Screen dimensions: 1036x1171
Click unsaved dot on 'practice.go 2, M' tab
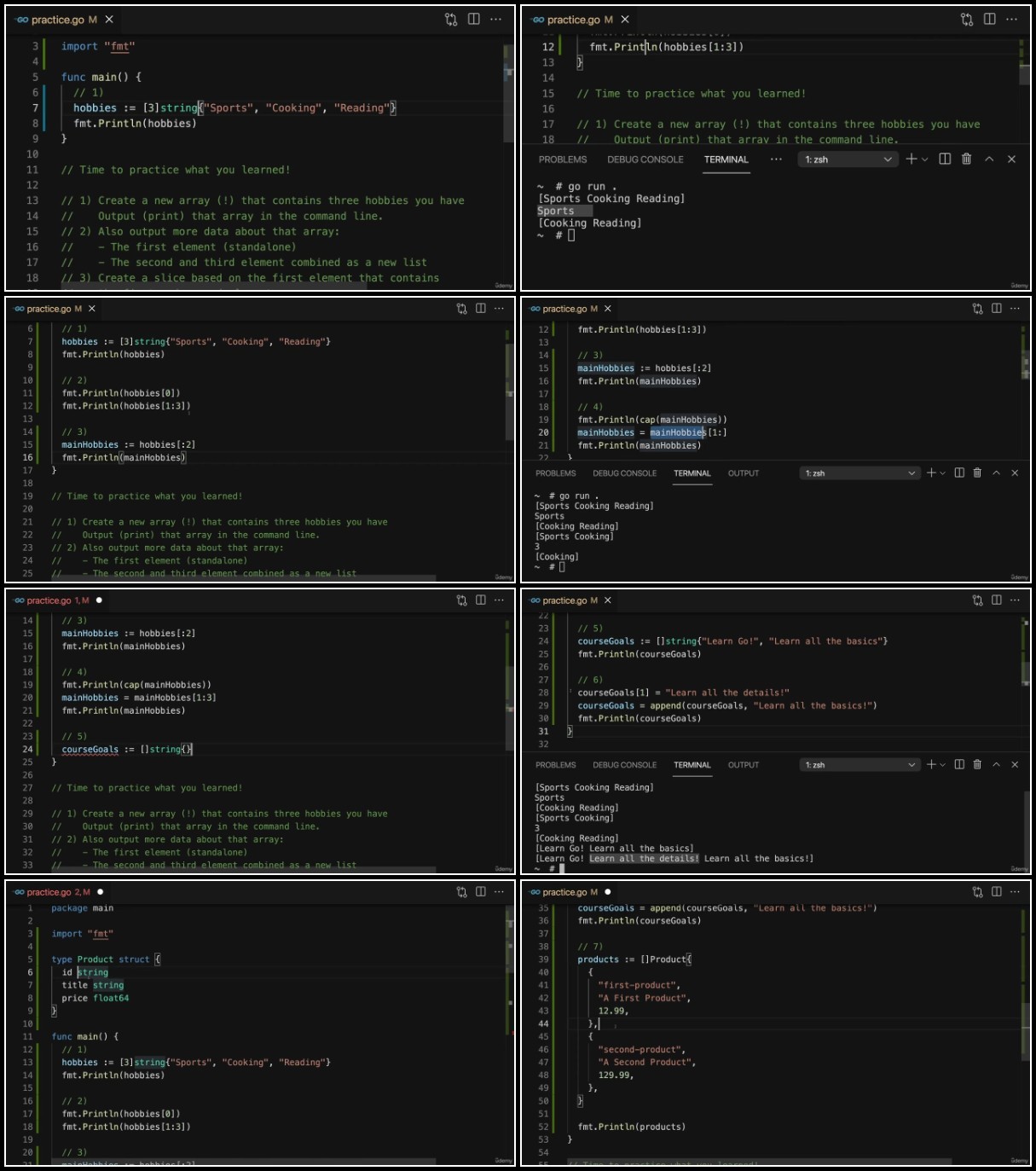tap(100, 892)
